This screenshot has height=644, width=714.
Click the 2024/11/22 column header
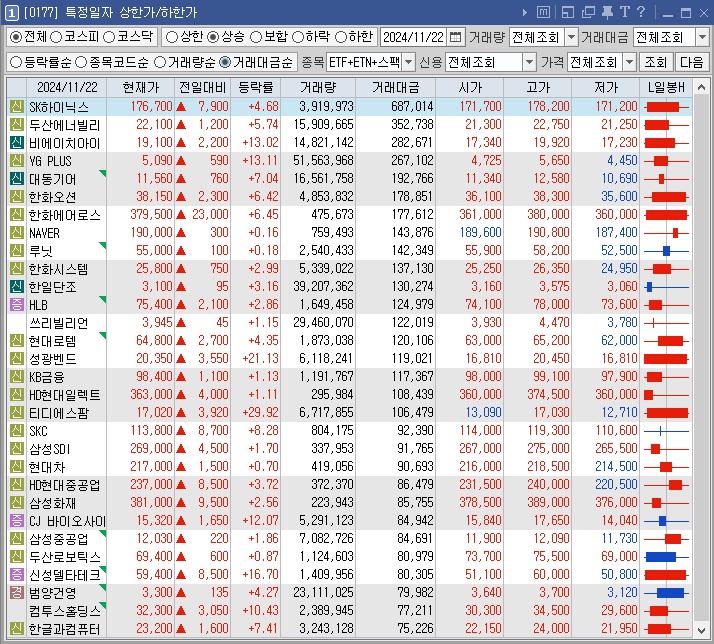67,87
